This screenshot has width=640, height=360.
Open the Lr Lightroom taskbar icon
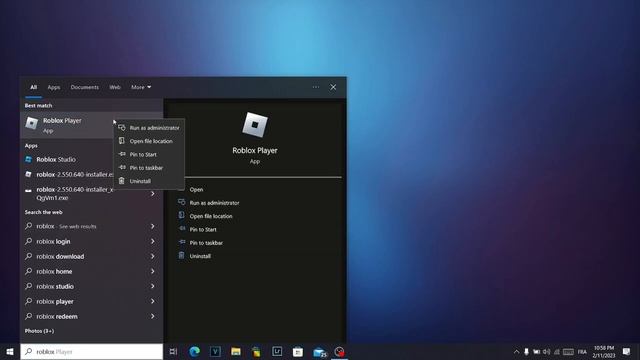click(277, 351)
